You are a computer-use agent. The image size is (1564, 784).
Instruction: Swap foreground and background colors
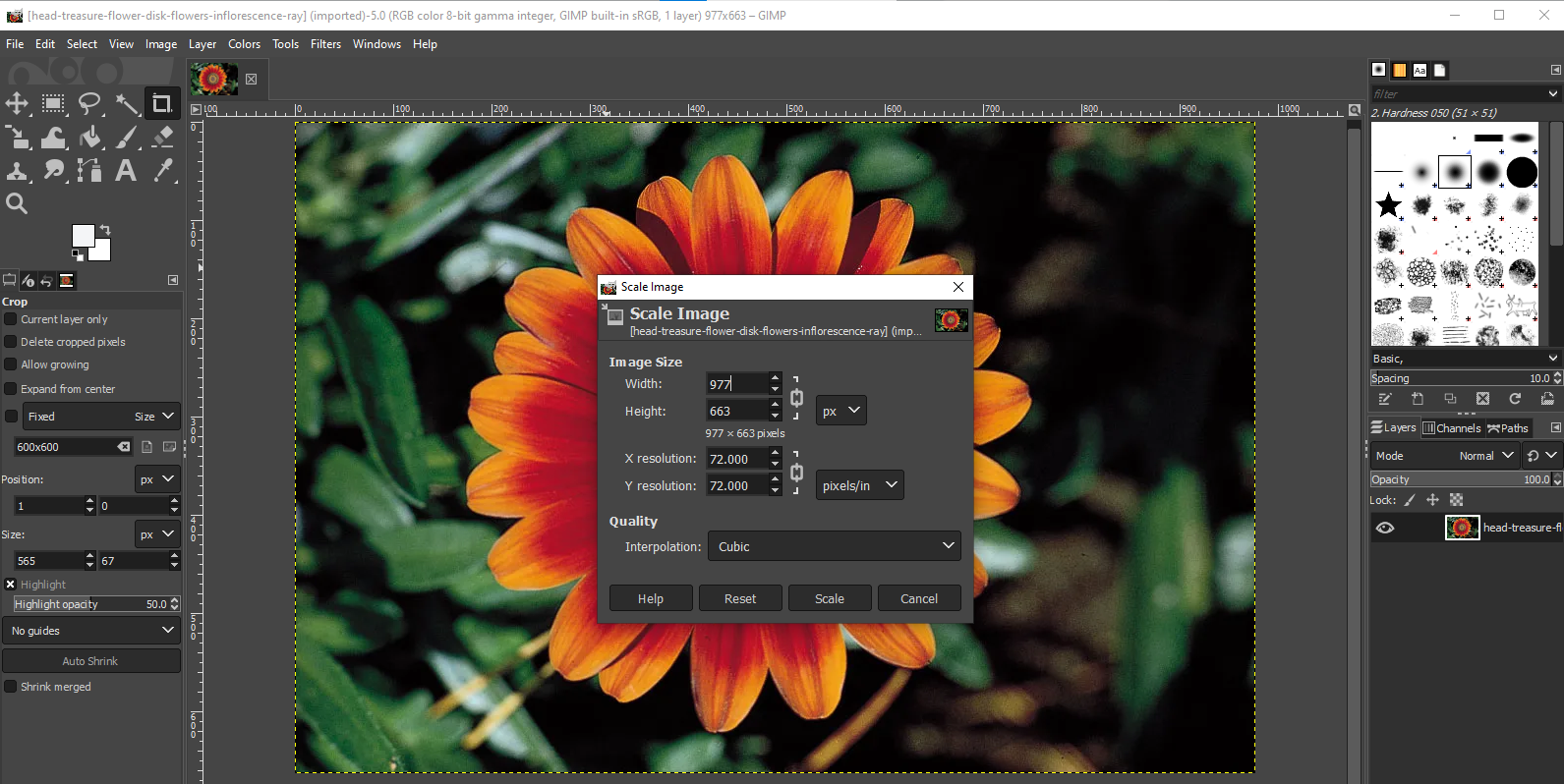[x=105, y=230]
